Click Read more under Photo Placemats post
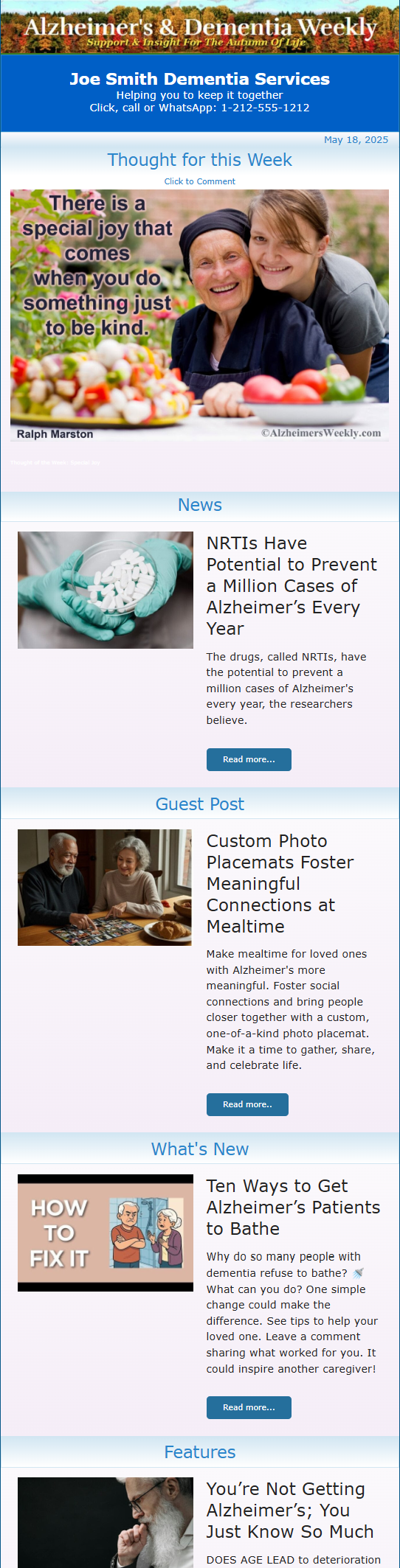400x1568 pixels. point(247,1104)
